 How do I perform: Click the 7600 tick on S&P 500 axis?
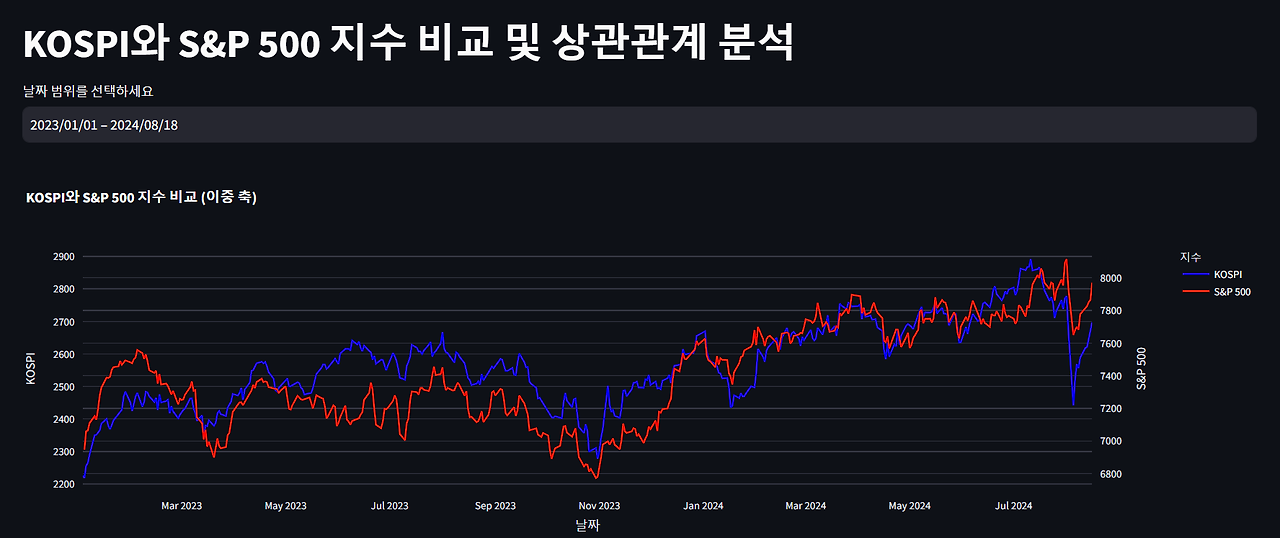pos(1110,343)
